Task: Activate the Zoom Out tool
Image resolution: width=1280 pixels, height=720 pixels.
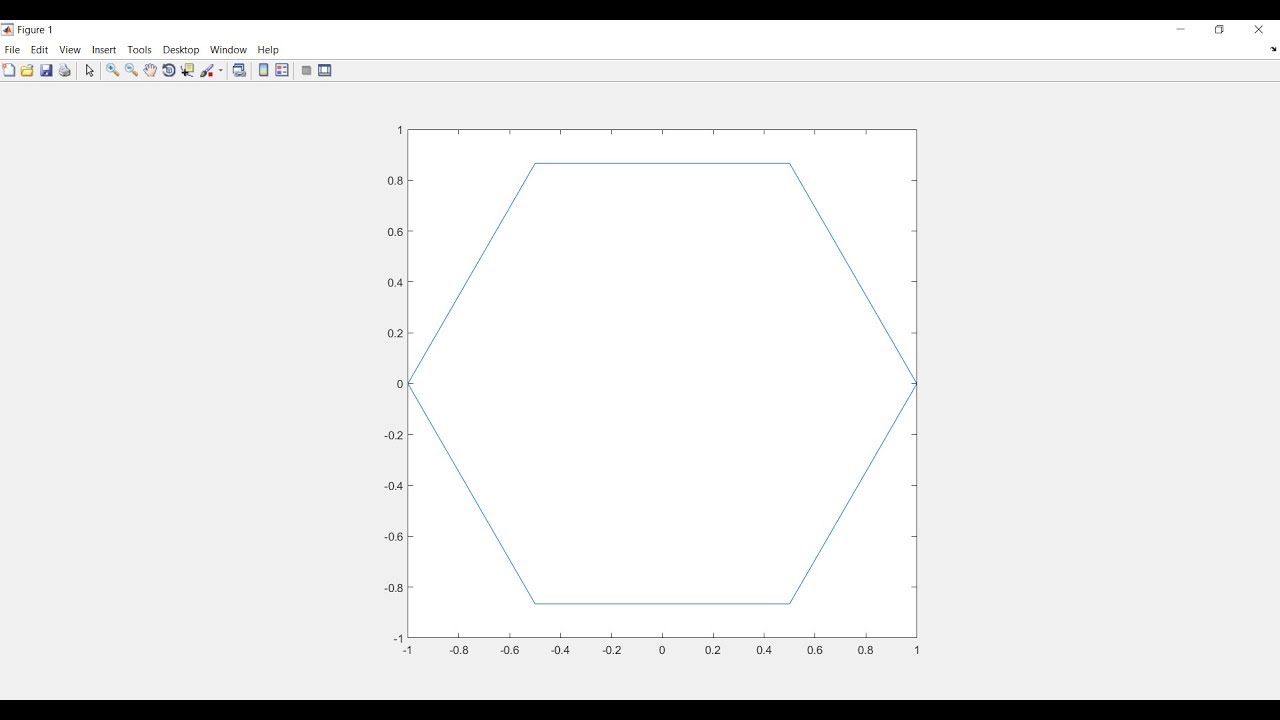Action: click(x=131, y=70)
